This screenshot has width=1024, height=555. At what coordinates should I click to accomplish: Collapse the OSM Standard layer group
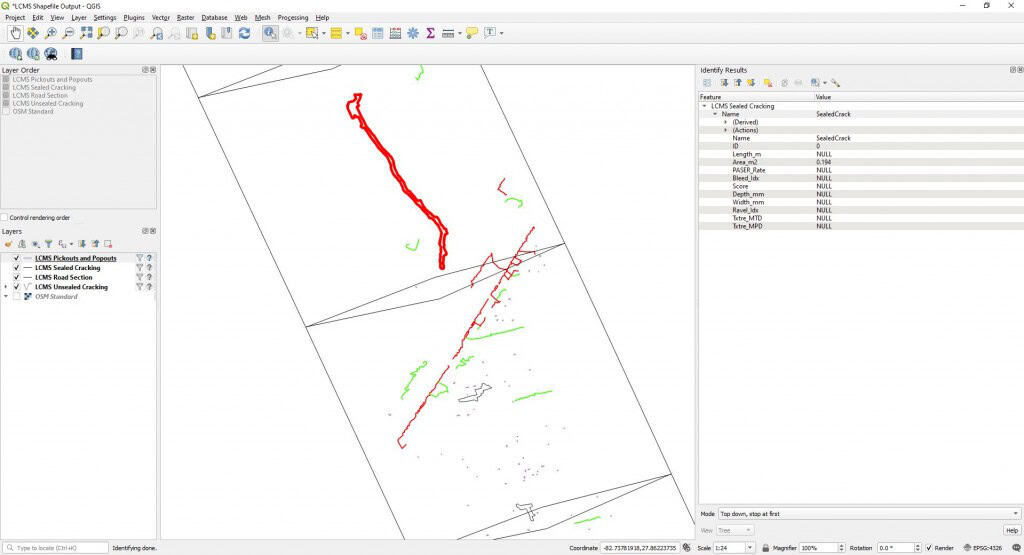coord(6,296)
